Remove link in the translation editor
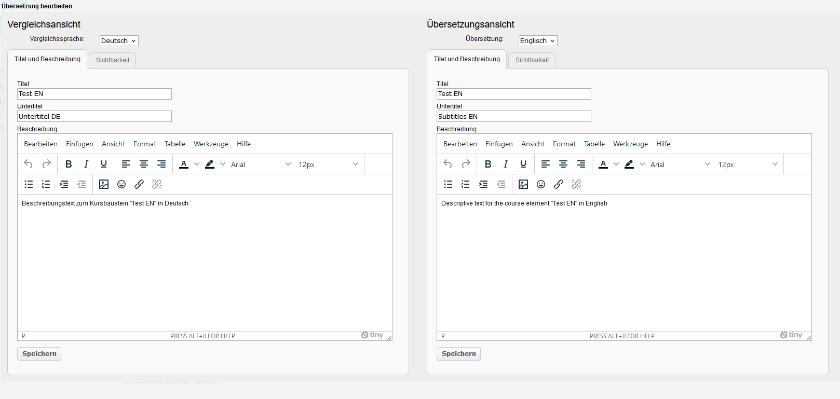Viewport: 840px width, 399px height. (x=576, y=184)
